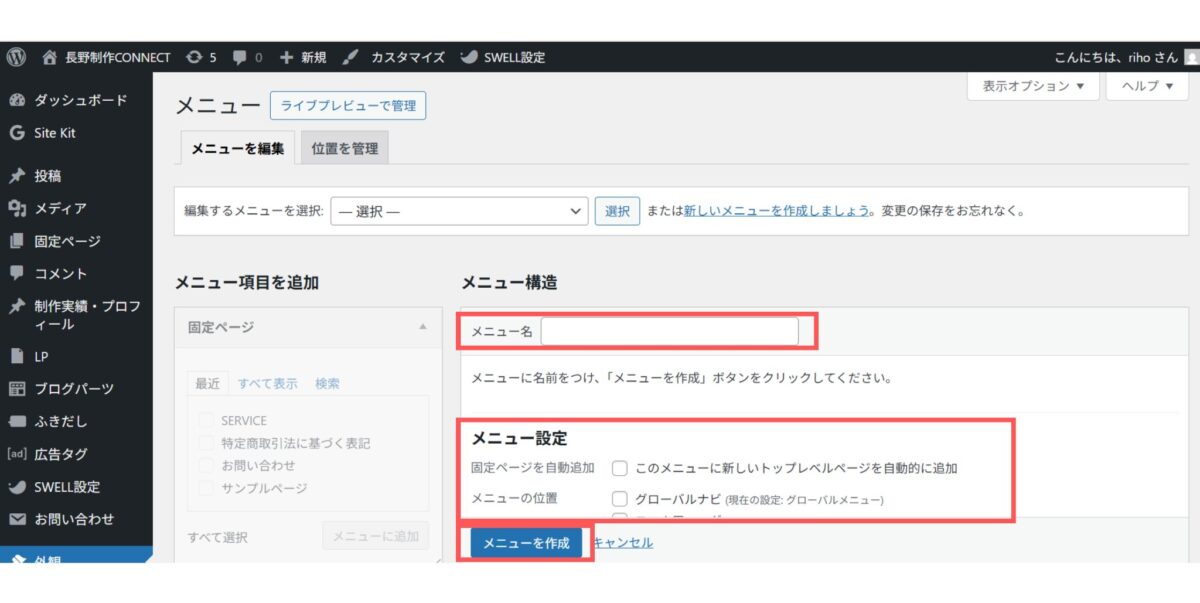Open カスタマイズ via the brush icon
This screenshot has width=1200, height=603.
point(349,57)
